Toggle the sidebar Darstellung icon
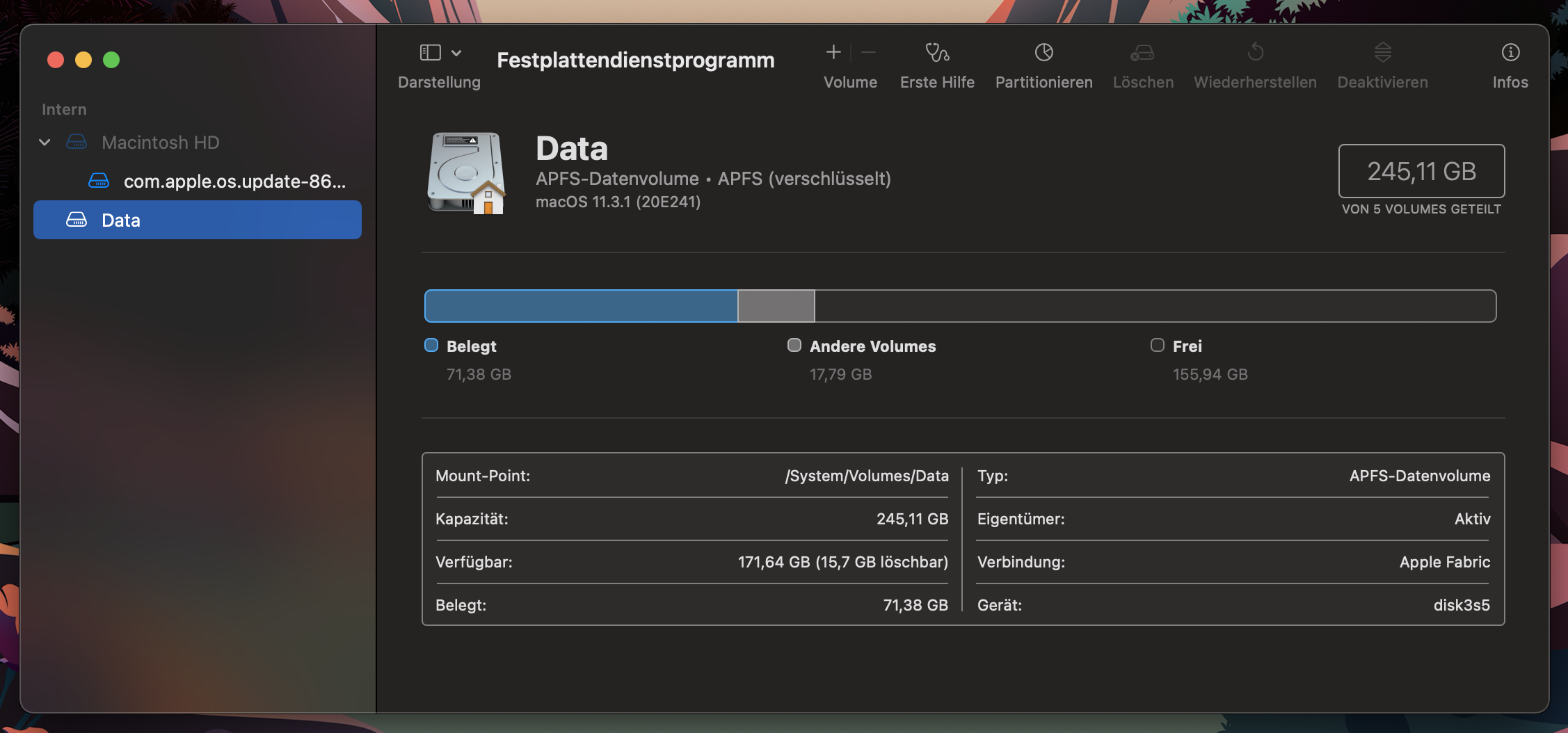The width and height of the screenshot is (1568, 733). click(x=431, y=53)
